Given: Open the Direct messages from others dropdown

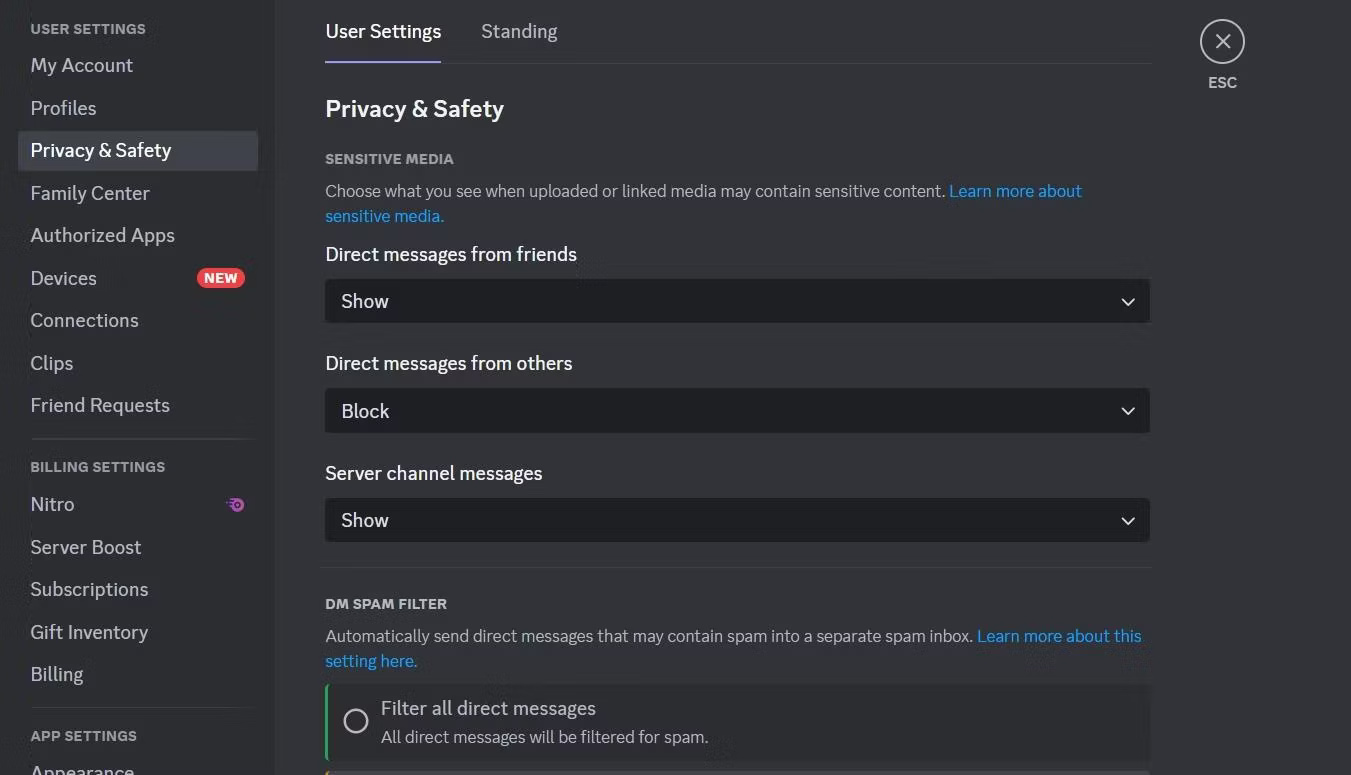Looking at the screenshot, I should pyautogui.click(x=737, y=411).
